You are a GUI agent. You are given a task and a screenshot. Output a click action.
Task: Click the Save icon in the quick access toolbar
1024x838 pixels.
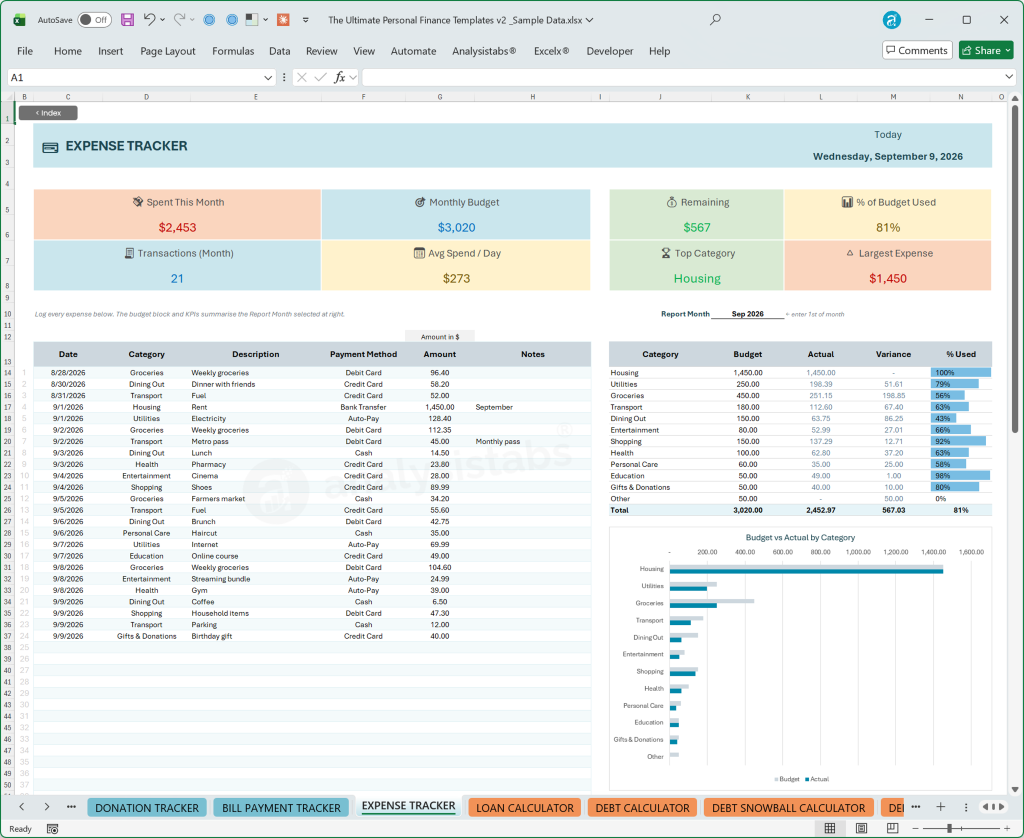(127, 20)
